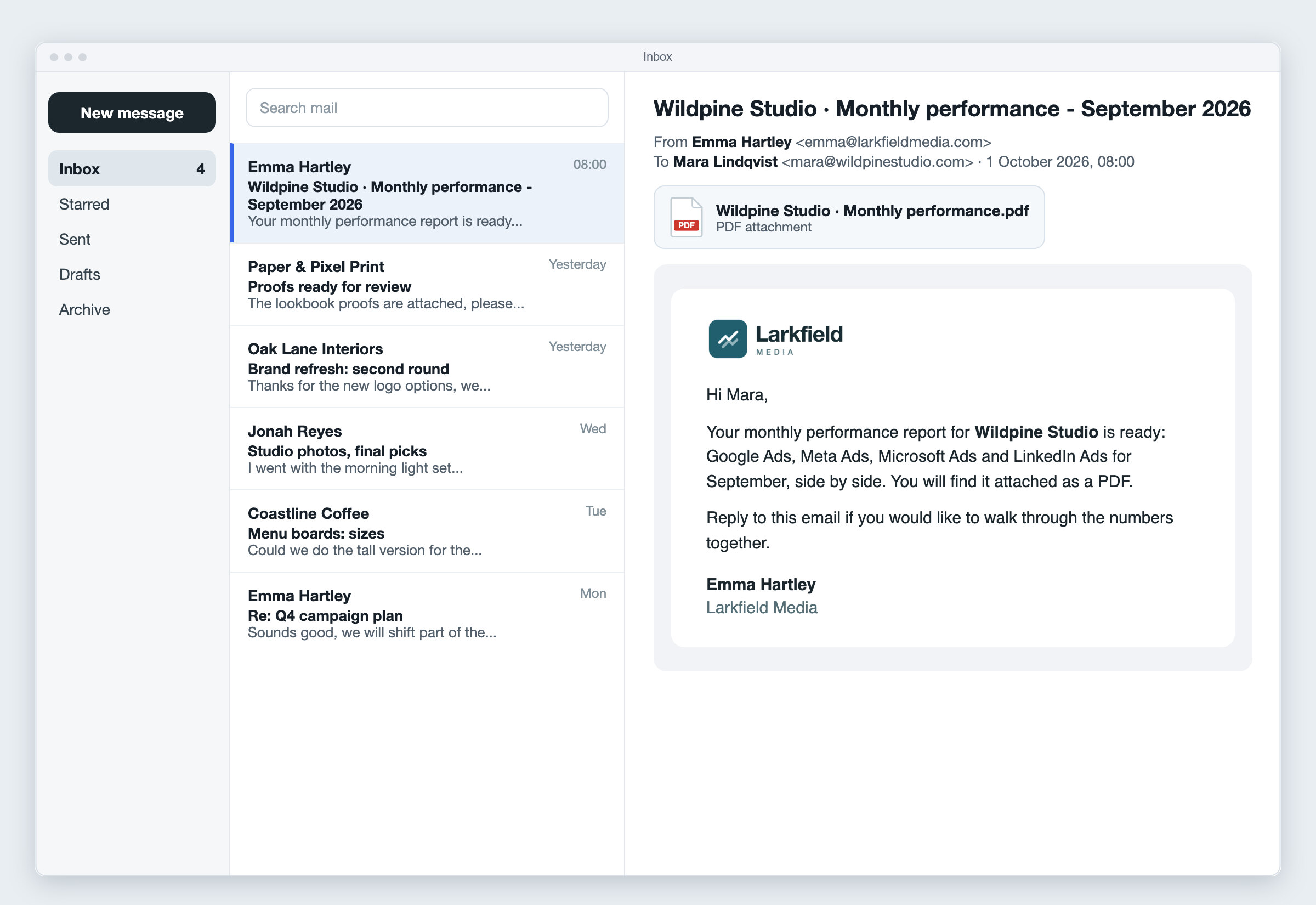Click the New message button
Viewport: 1316px width, 905px height.
click(x=132, y=113)
